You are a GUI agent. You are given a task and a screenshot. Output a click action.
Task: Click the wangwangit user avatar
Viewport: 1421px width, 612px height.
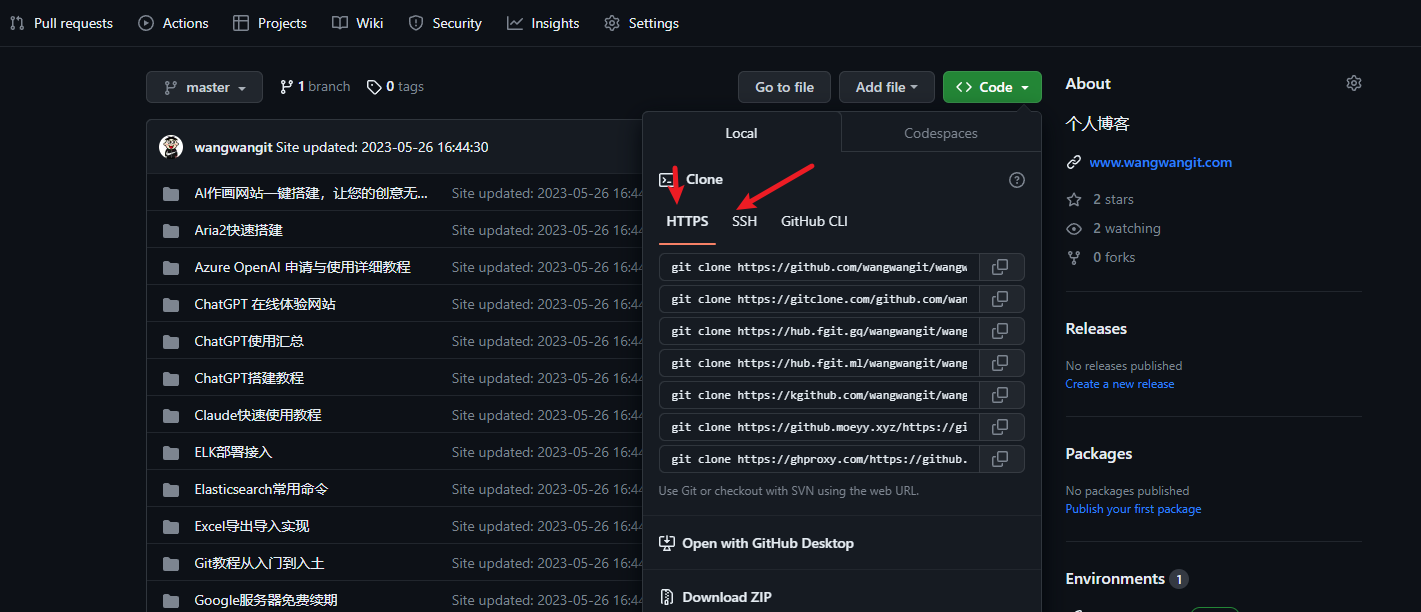point(171,147)
